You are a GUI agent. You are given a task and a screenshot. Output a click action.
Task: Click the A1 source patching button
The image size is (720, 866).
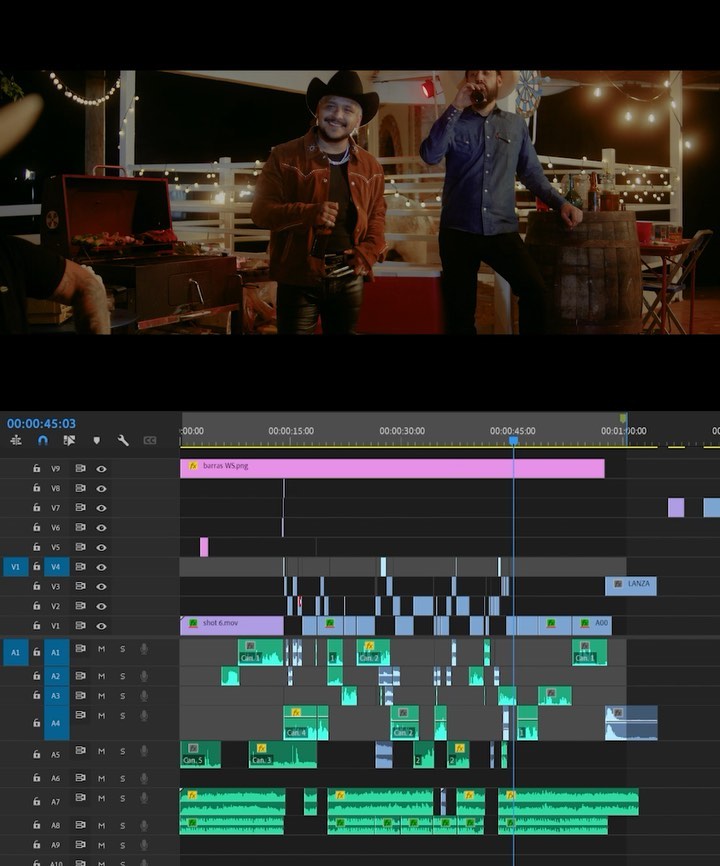pyautogui.click(x=15, y=652)
